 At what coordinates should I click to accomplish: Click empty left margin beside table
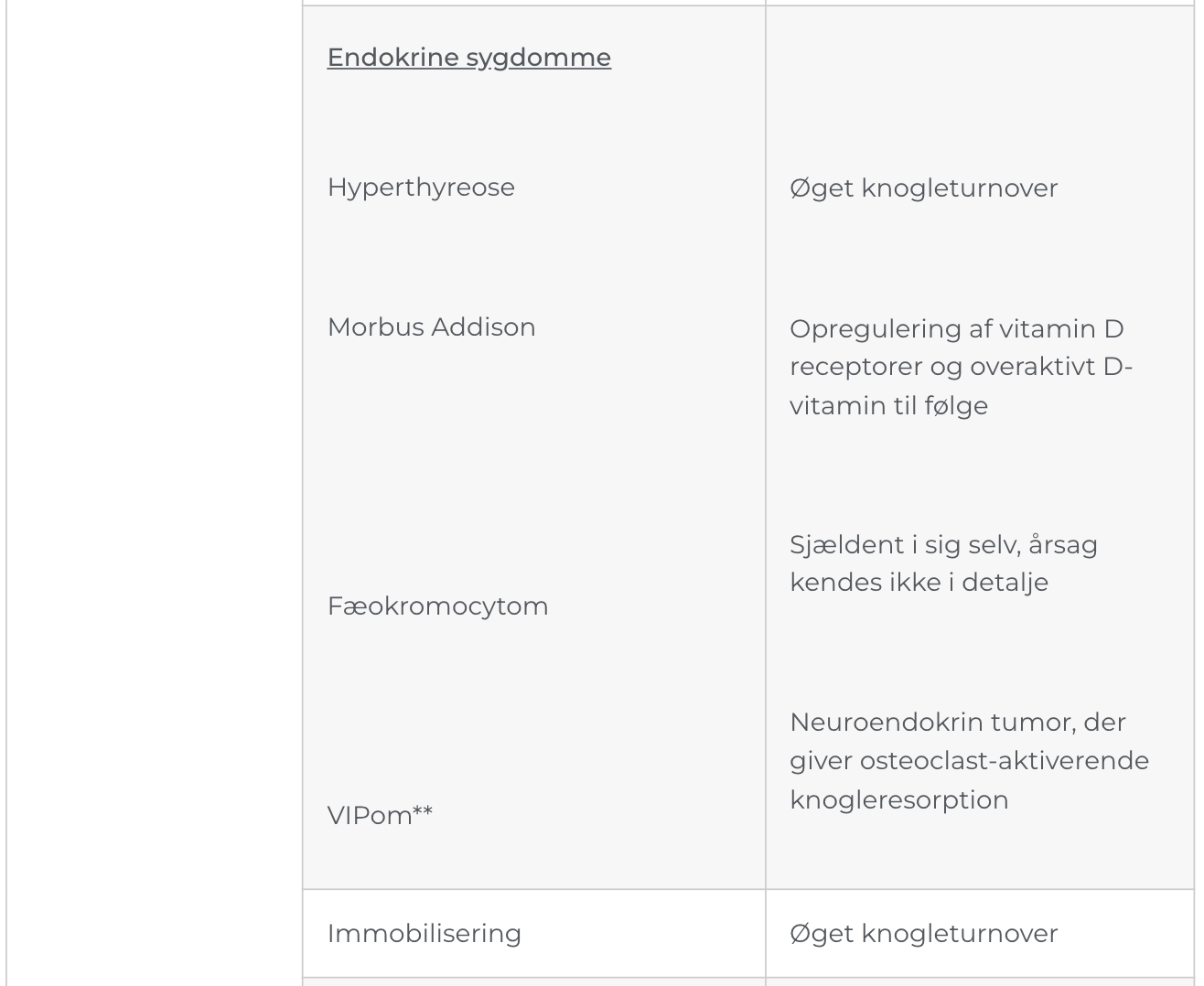coord(154,494)
